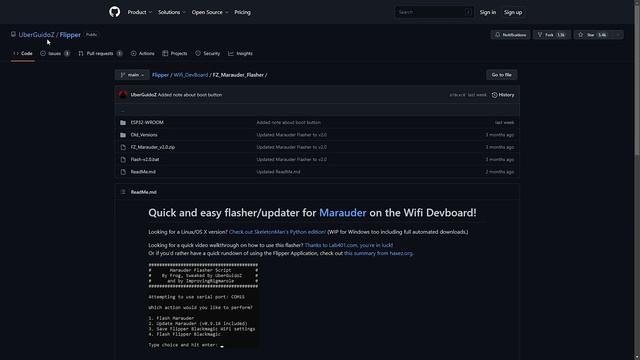Open commit 'Added note about boot button'
This screenshot has width=640, height=360.
coord(190,95)
